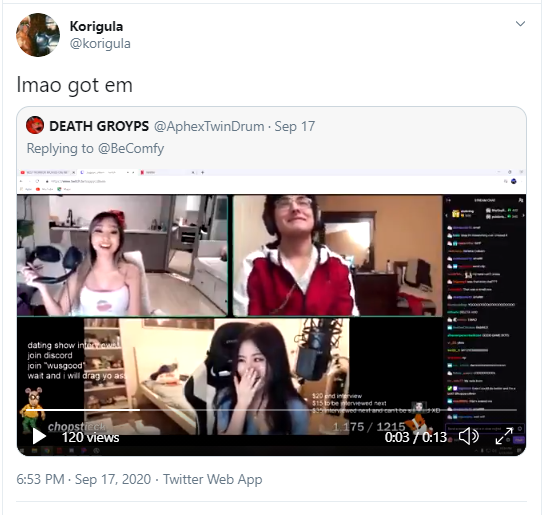Open the Korigula display name link

[x=96, y=26]
